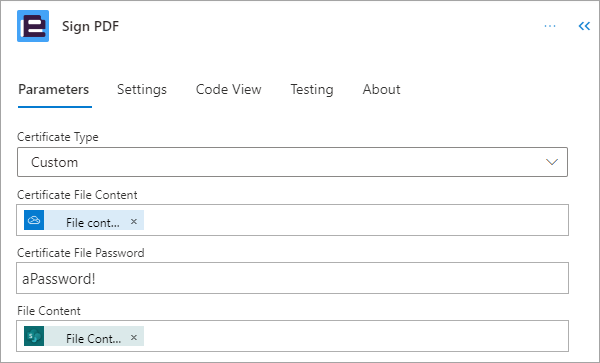
Task: Click the SharePoint icon in the File Content token
Action: 34,336
